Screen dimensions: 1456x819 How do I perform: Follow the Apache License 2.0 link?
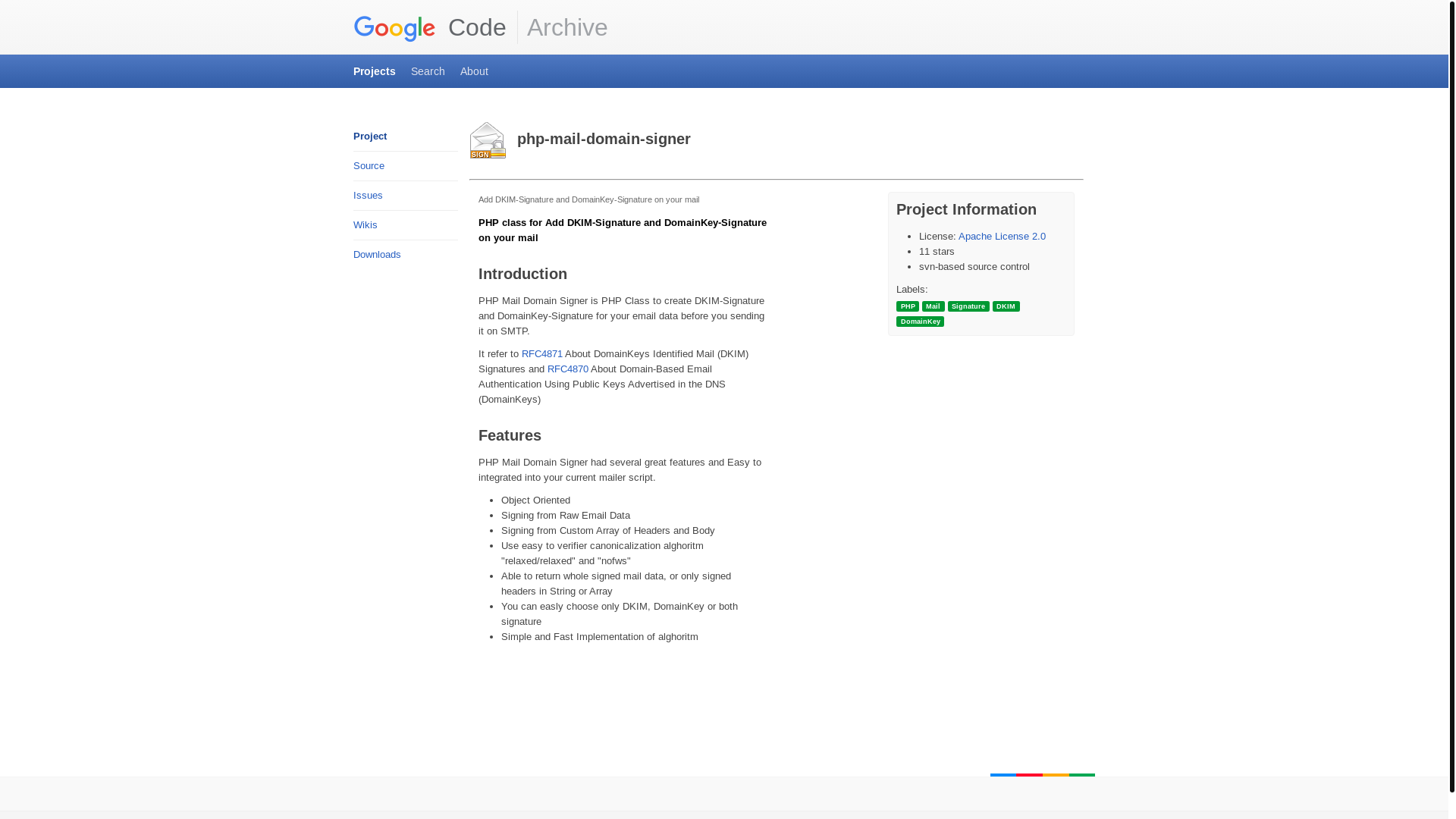(1002, 237)
